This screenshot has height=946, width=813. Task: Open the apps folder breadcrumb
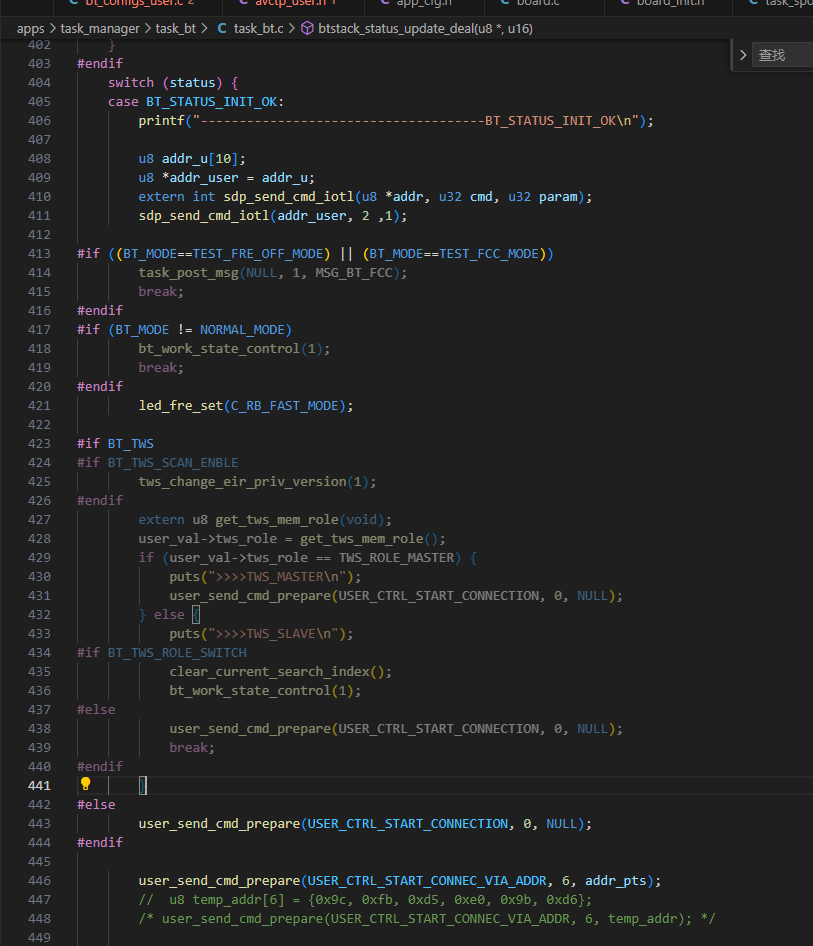point(31,29)
